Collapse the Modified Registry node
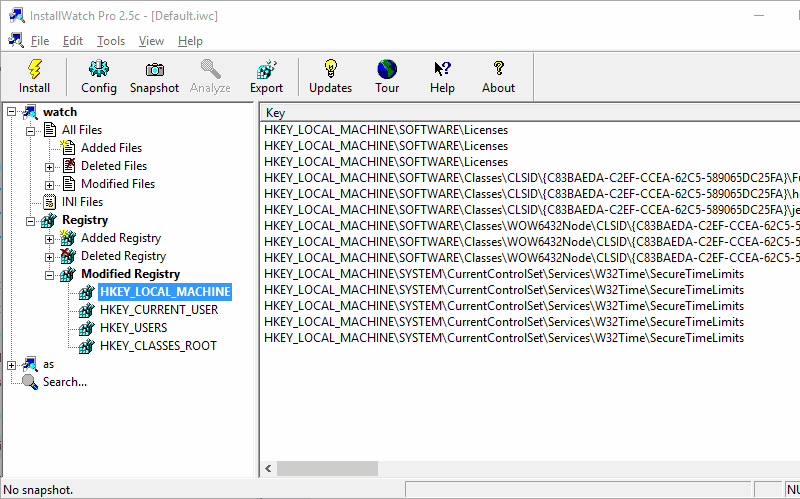The image size is (800, 499). pyautogui.click(x=49, y=276)
